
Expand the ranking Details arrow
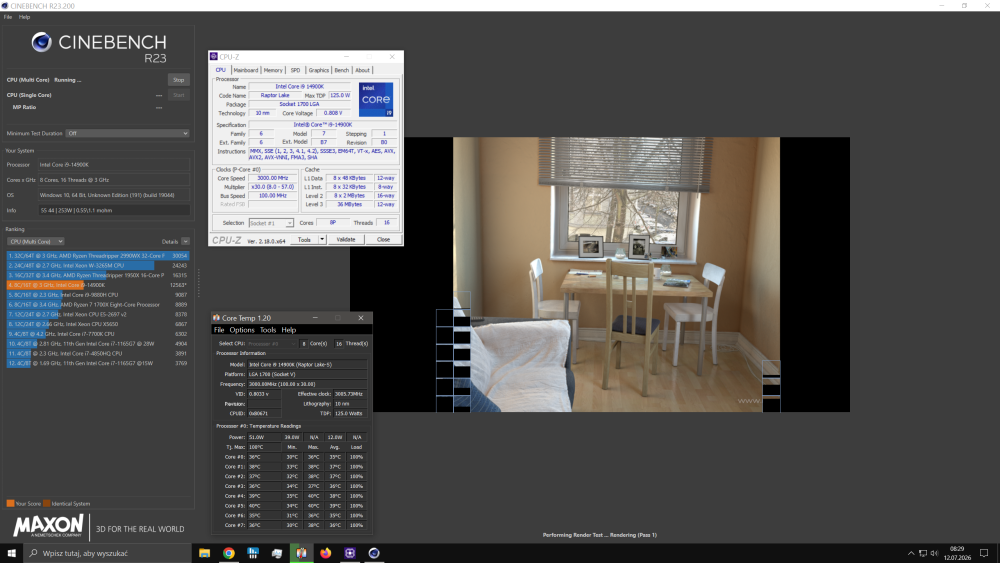pyautogui.click(x=186, y=242)
